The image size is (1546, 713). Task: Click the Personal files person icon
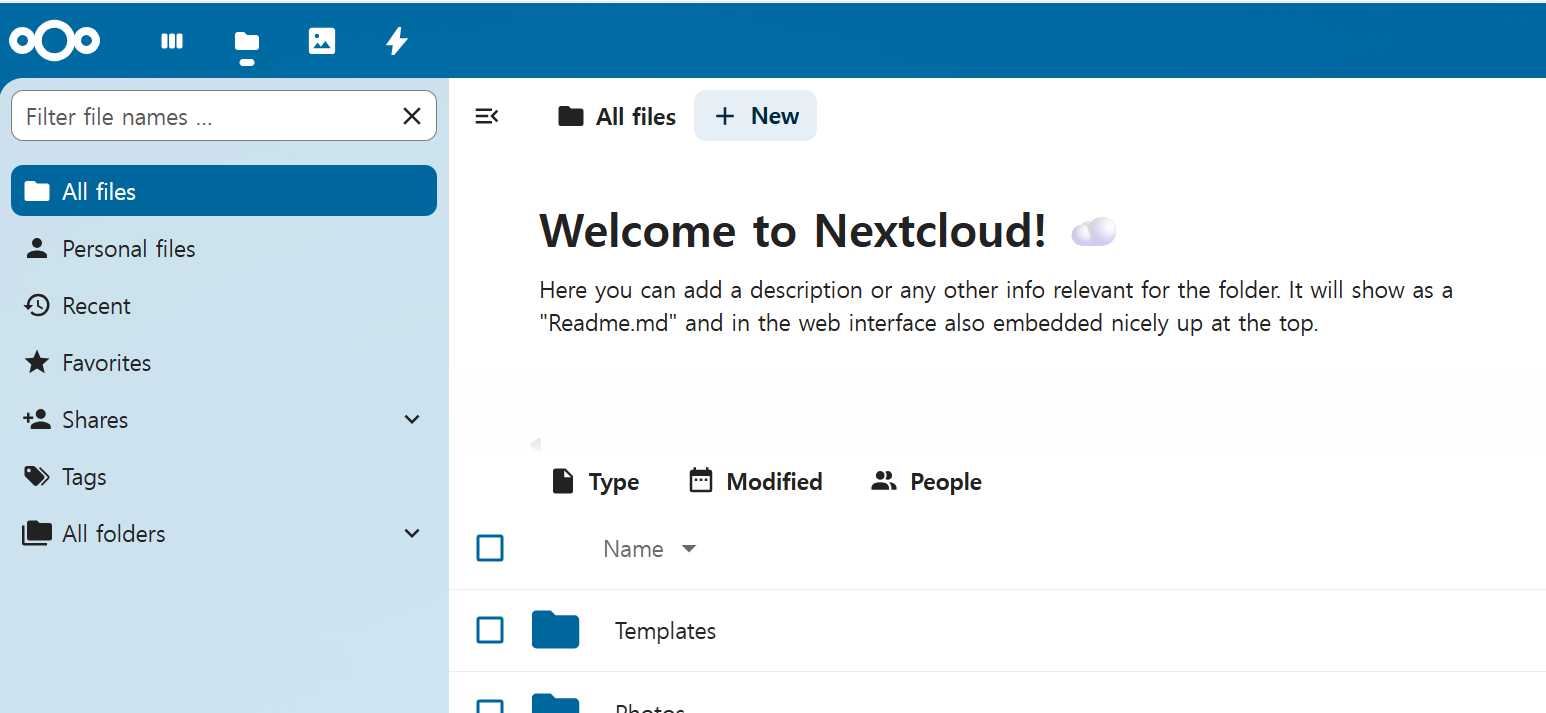point(37,248)
